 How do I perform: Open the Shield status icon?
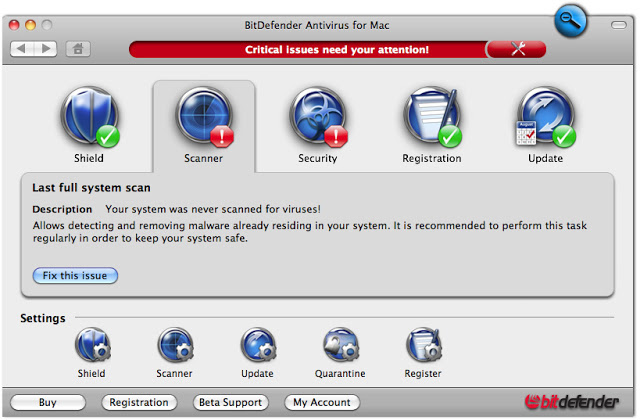[x=90, y=117]
